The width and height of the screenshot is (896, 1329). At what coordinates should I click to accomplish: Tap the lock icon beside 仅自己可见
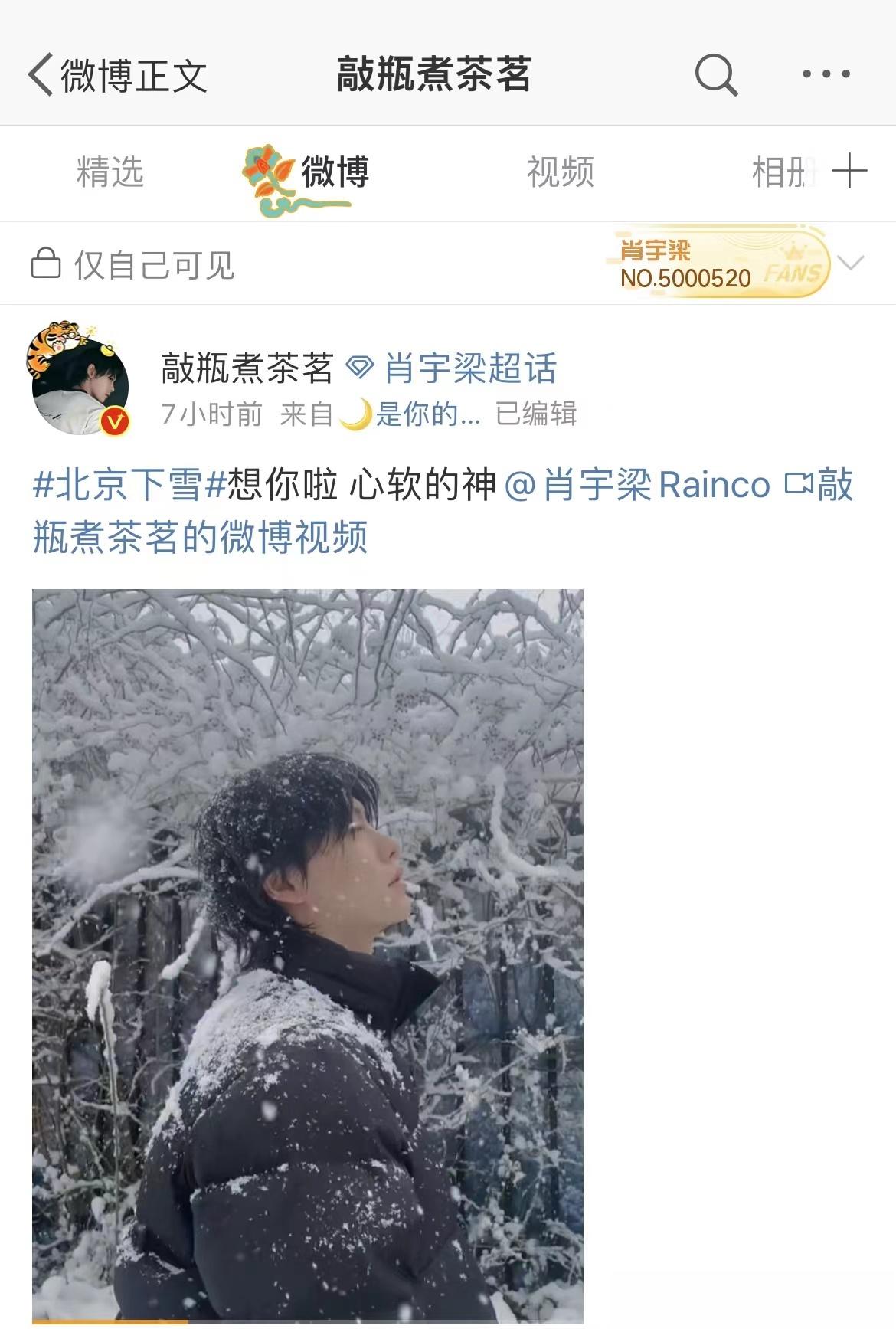46,264
